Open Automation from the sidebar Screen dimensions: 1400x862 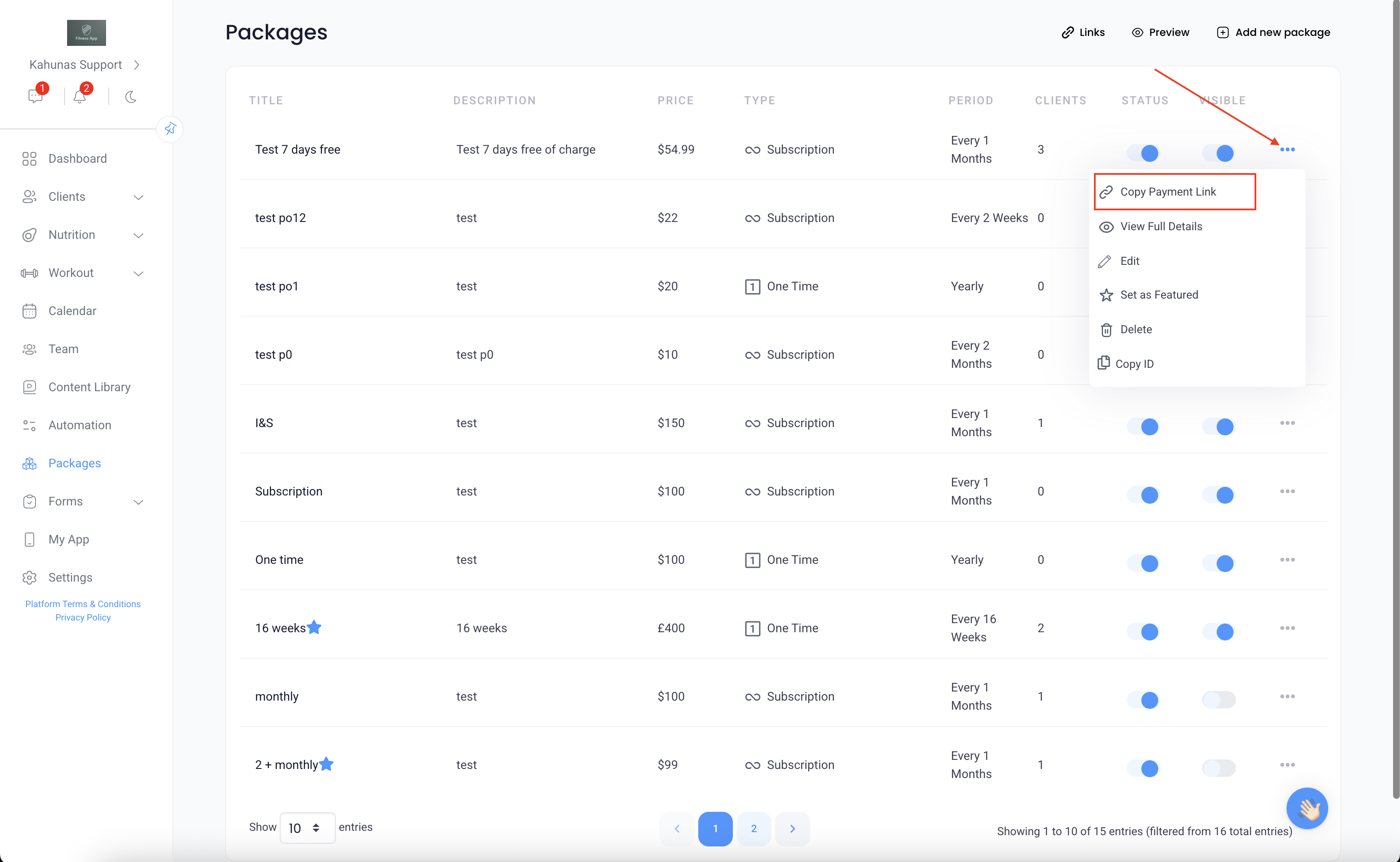coord(79,425)
